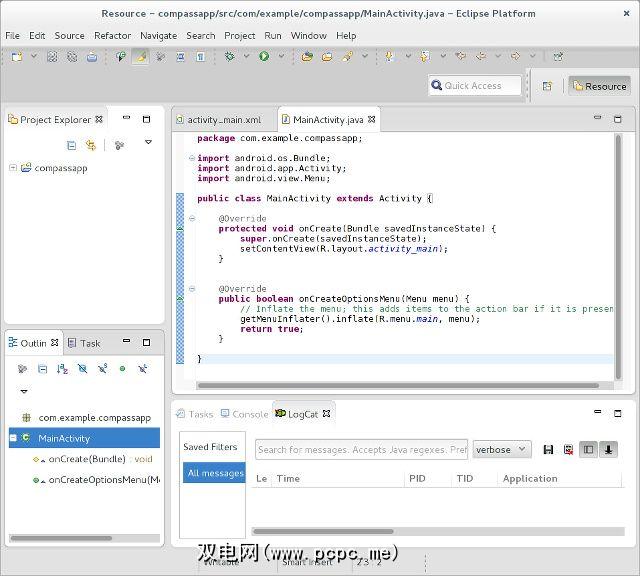
Task: Click the LogCat message search field
Action: (361, 450)
